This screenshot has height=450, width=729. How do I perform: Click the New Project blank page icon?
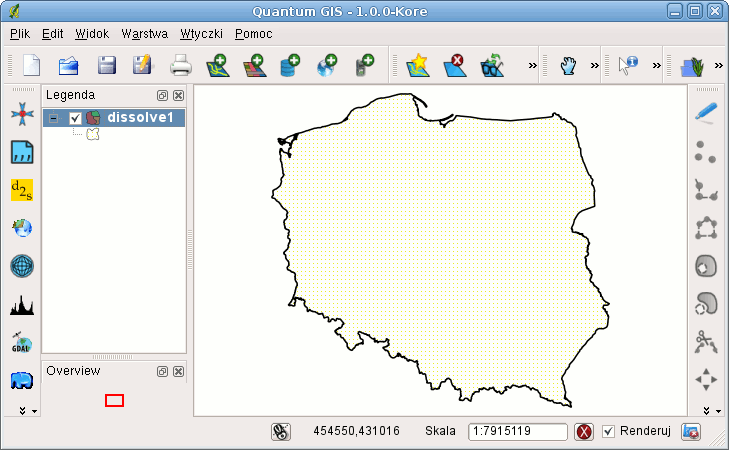31,66
